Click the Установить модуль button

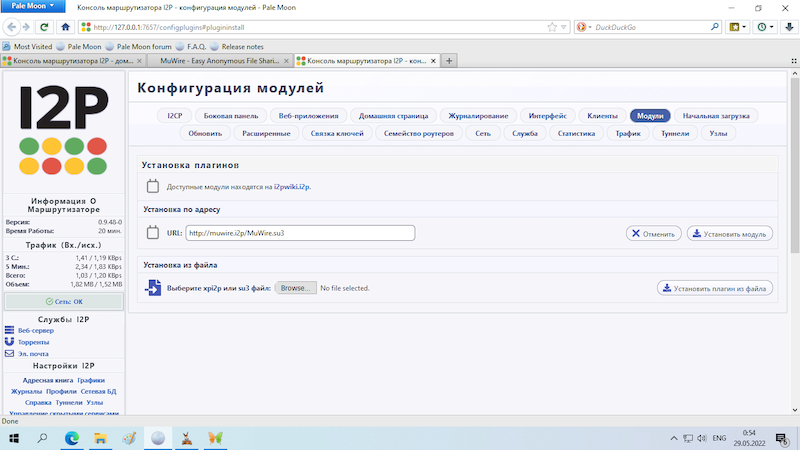click(729, 233)
